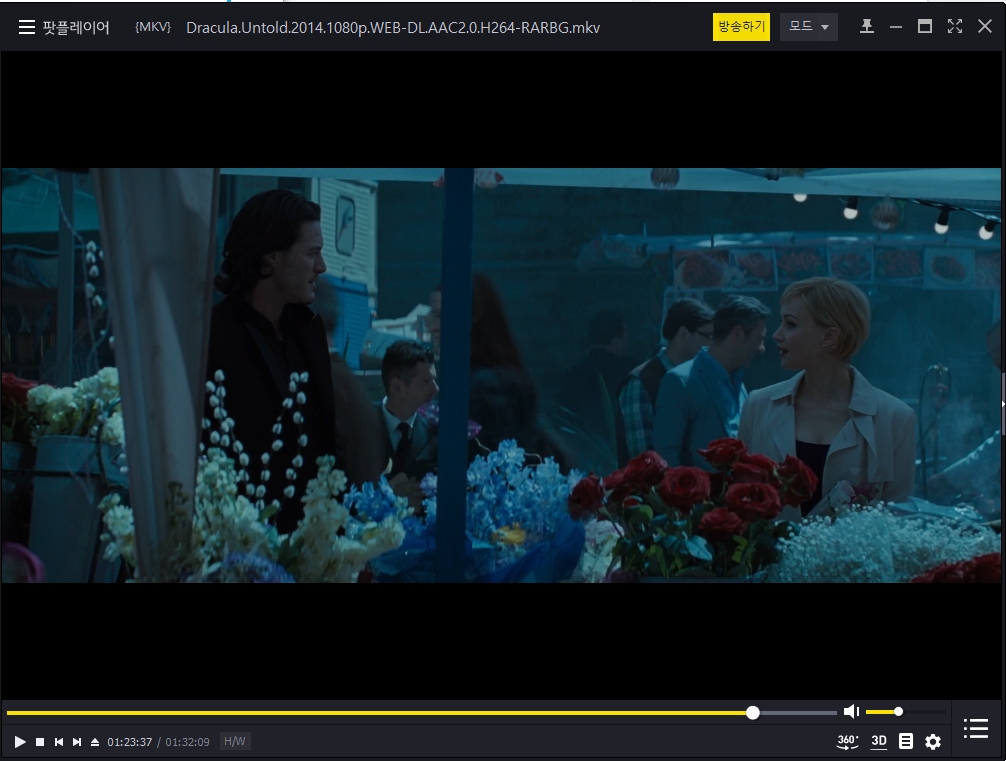
Task: Click the yellow 방송하기 broadcast button
Action: (741, 27)
